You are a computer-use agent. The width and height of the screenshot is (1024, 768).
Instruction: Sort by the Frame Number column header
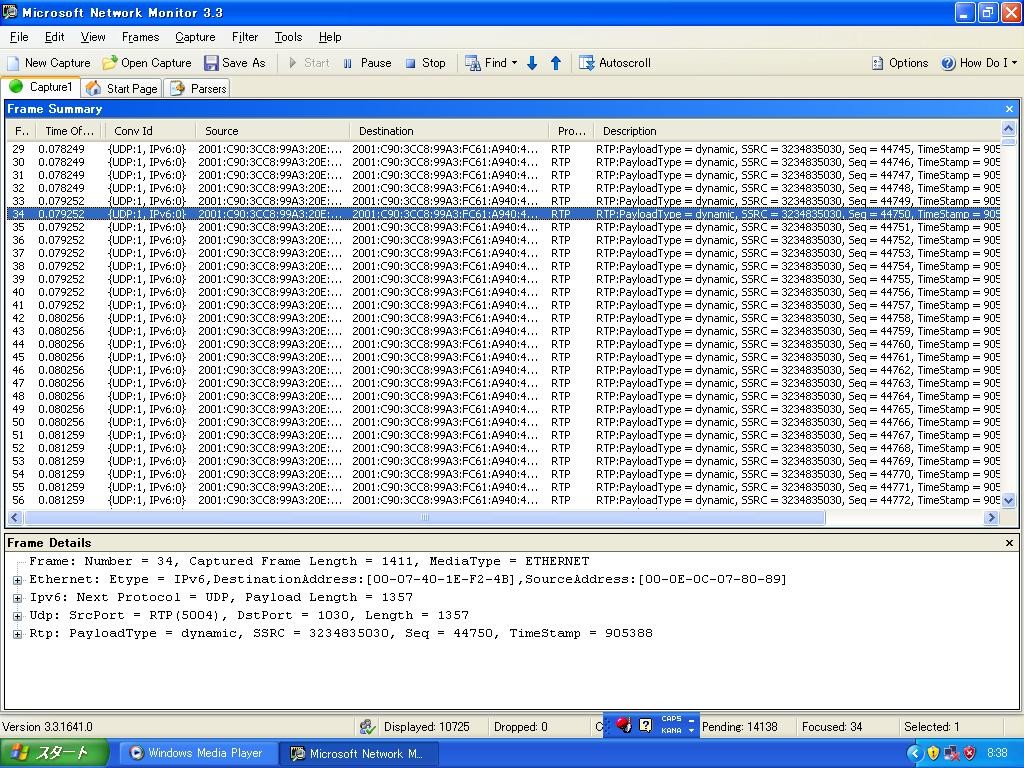coord(21,131)
